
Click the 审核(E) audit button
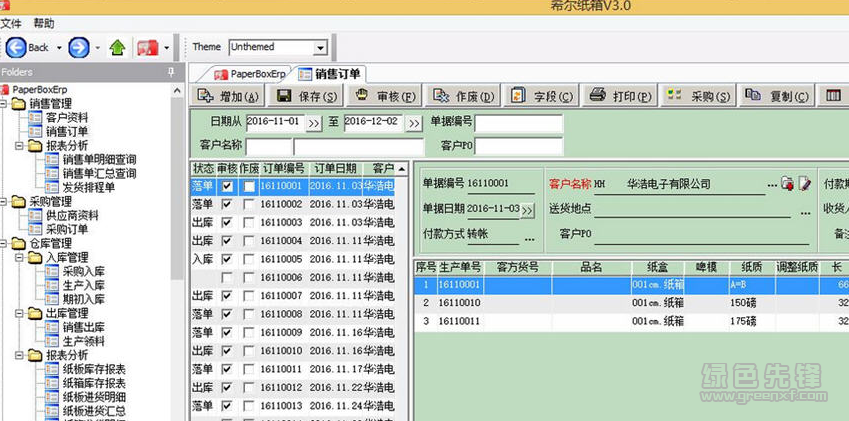point(385,96)
